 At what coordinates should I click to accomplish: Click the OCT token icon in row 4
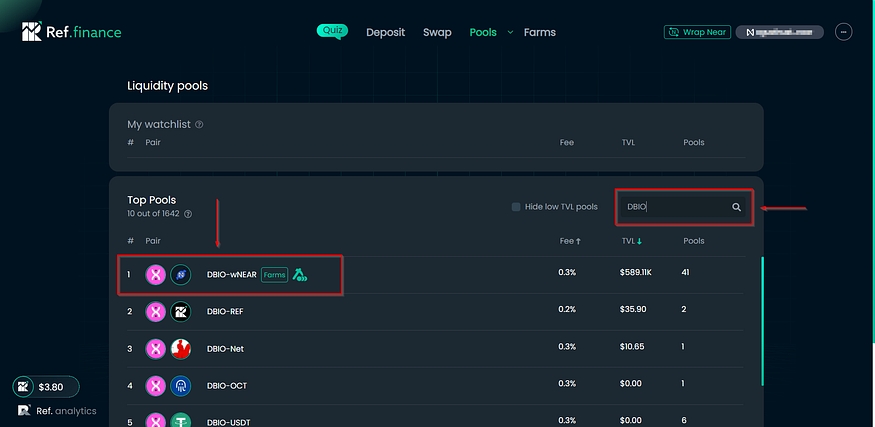180,385
